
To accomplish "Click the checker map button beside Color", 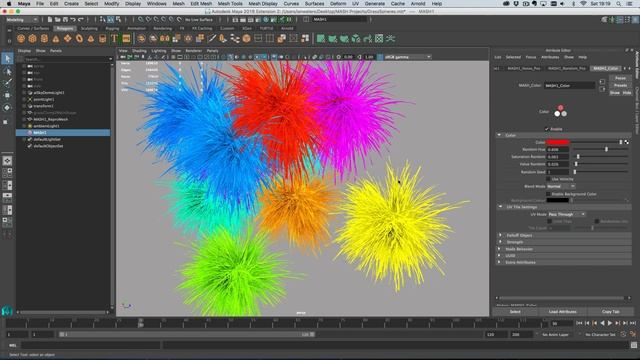I will pos(627,142).
